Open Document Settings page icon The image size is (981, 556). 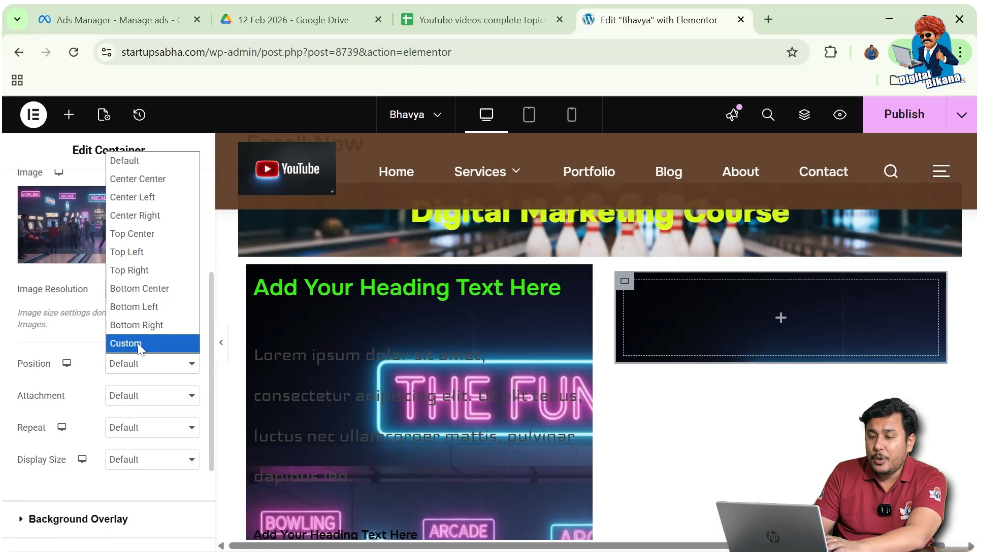pyautogui.click(x=103, y=115)
